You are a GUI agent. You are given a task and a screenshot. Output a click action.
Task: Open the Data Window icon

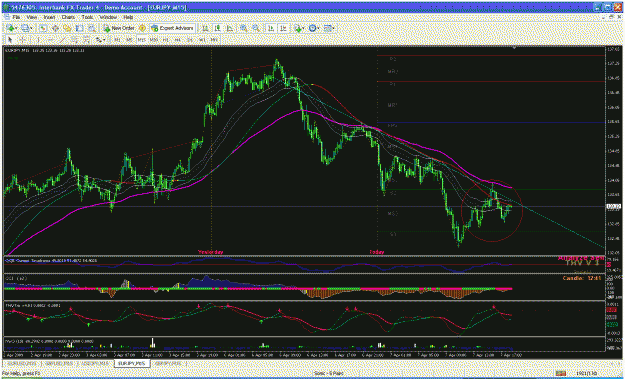pos(55,28)
